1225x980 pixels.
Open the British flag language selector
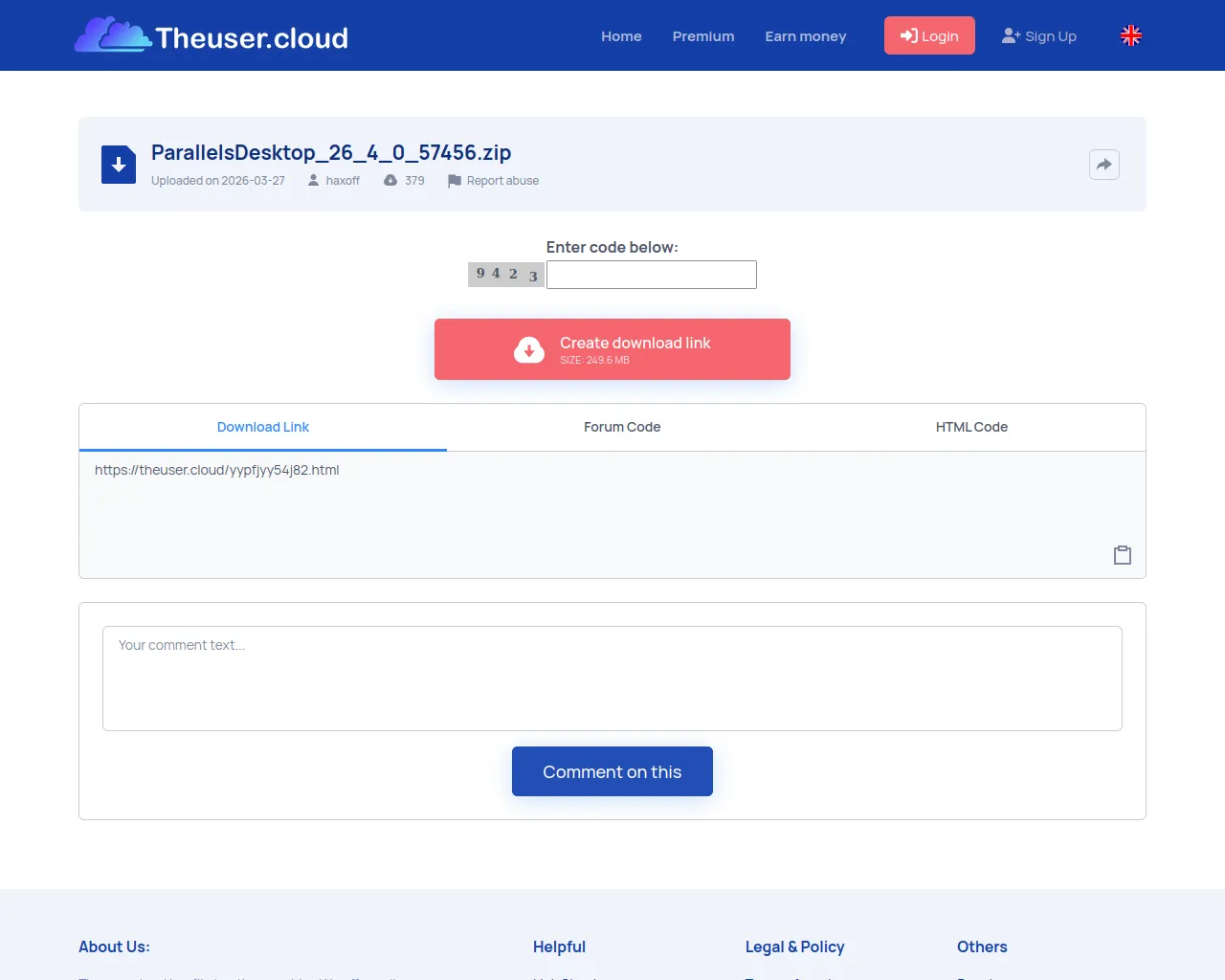(1130, 35)
